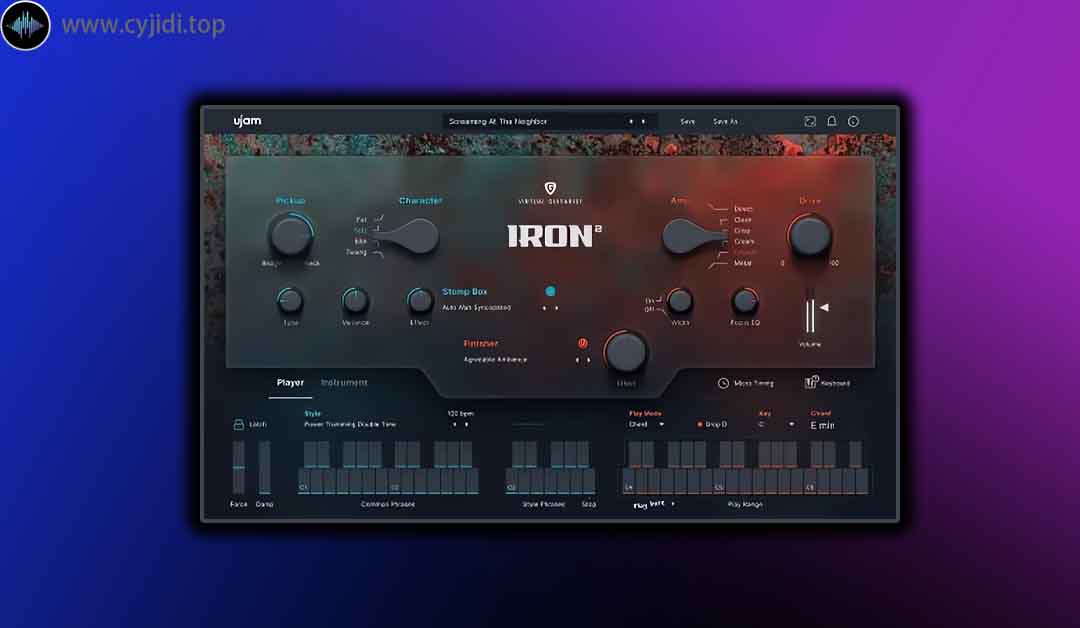Toggle the Finisher power button
The width and height of the screenshot is (1080, 628).
click(583, 343)
